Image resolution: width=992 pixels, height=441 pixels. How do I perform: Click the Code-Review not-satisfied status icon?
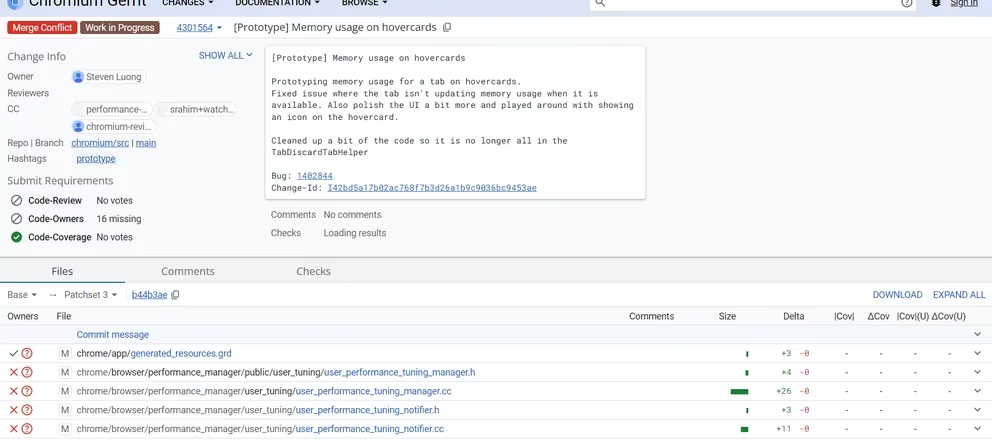coord(16,201)
